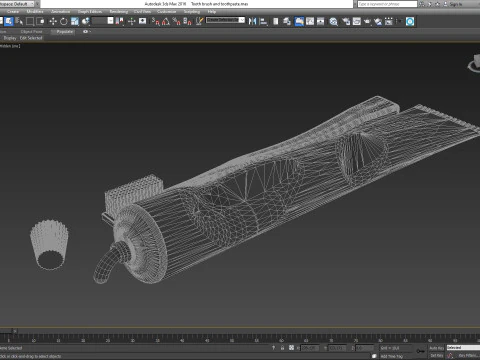
Task: Toggle Angle Snap
Action: 166,21
